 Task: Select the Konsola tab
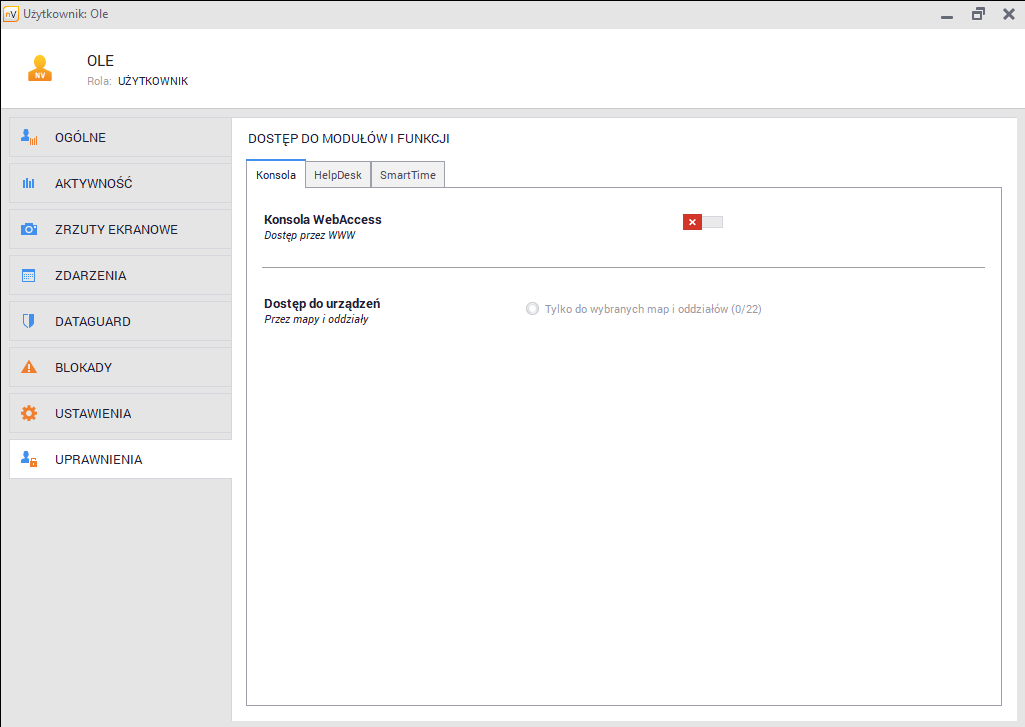(276, 173)
